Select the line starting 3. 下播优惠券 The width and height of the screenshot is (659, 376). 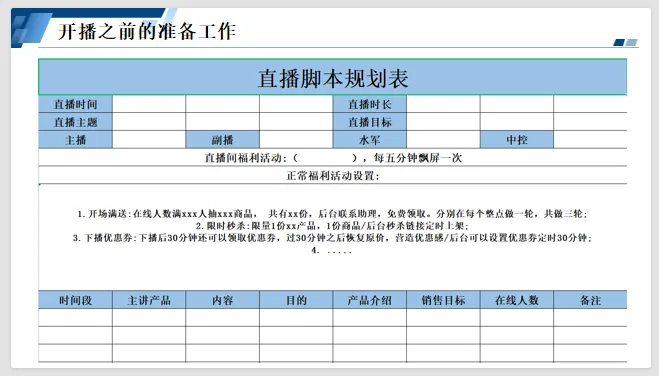point(332,238)
